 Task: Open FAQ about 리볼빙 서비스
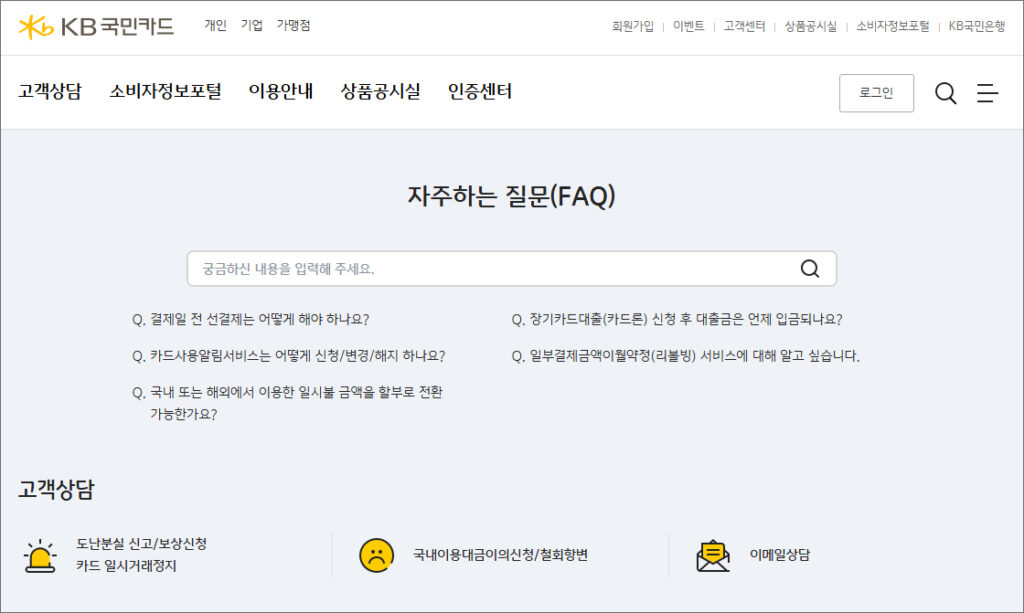point(694,356)
